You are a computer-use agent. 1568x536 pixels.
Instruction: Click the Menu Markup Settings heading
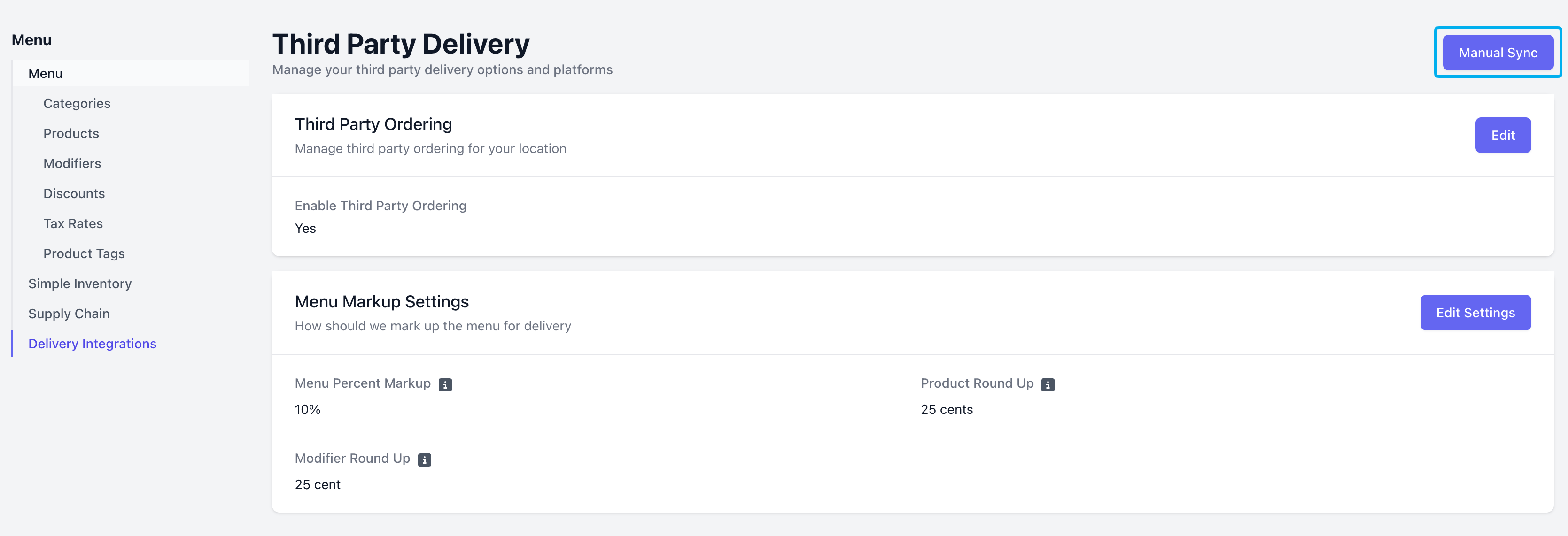coord(381,302)
